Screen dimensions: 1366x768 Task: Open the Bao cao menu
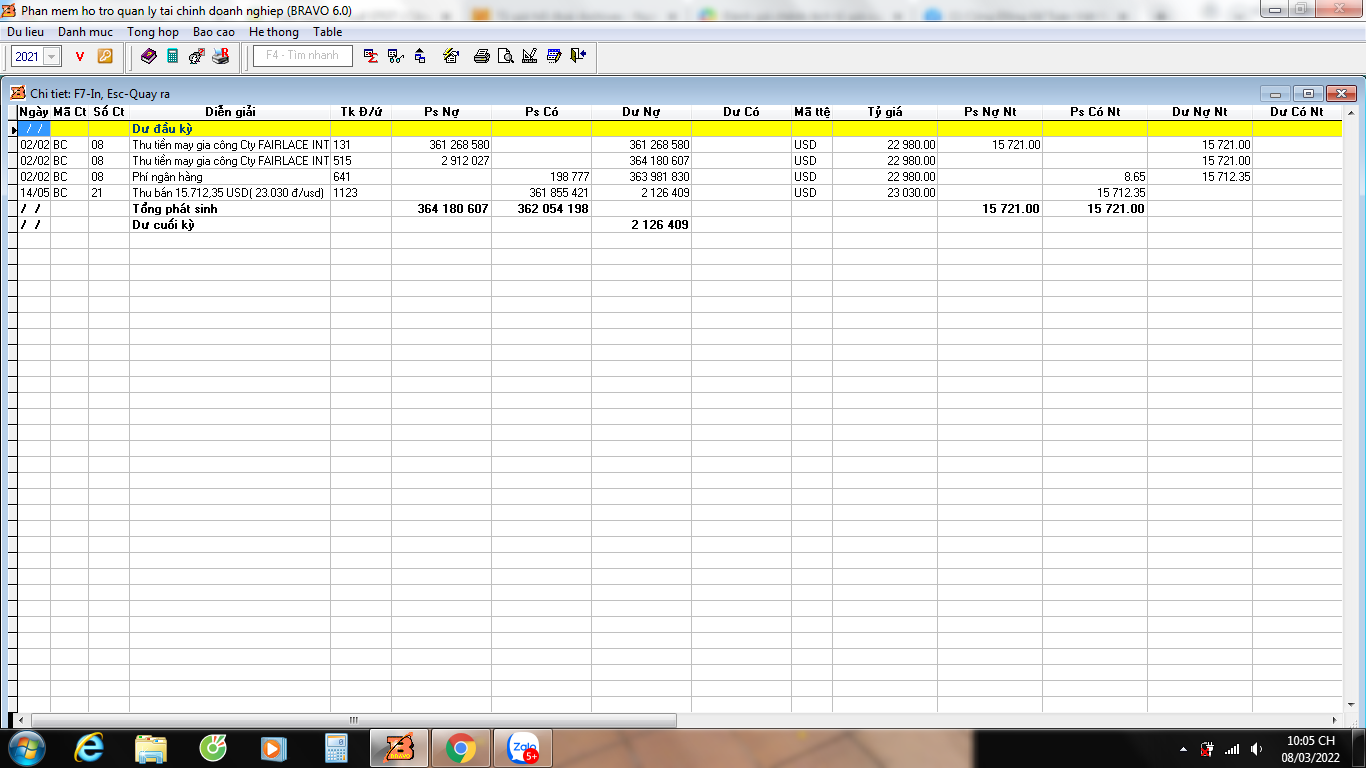214,32
